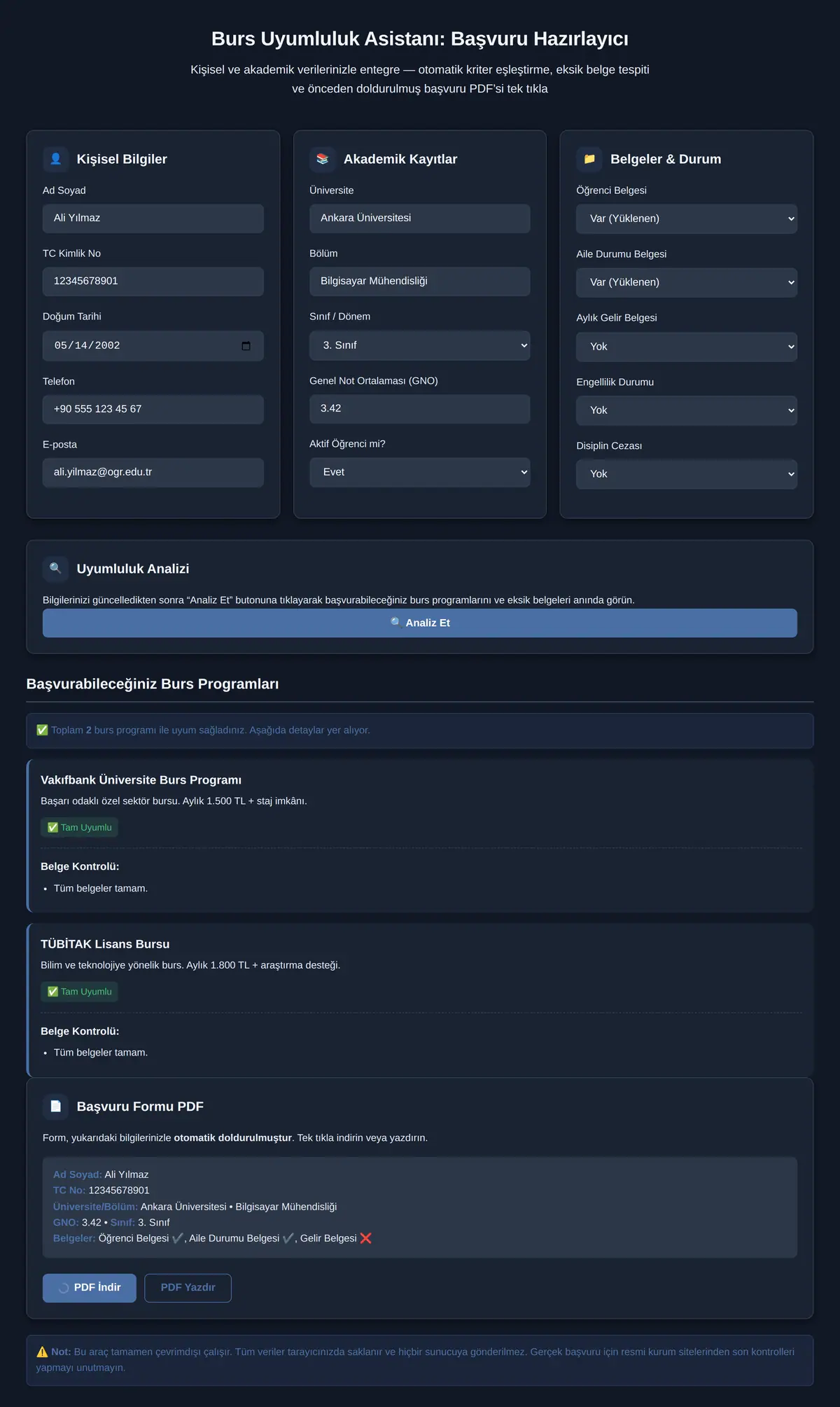Click the Akademik Kayıtlar books icon
This screenshot has width=840, height=1407.
coord(323,159)
